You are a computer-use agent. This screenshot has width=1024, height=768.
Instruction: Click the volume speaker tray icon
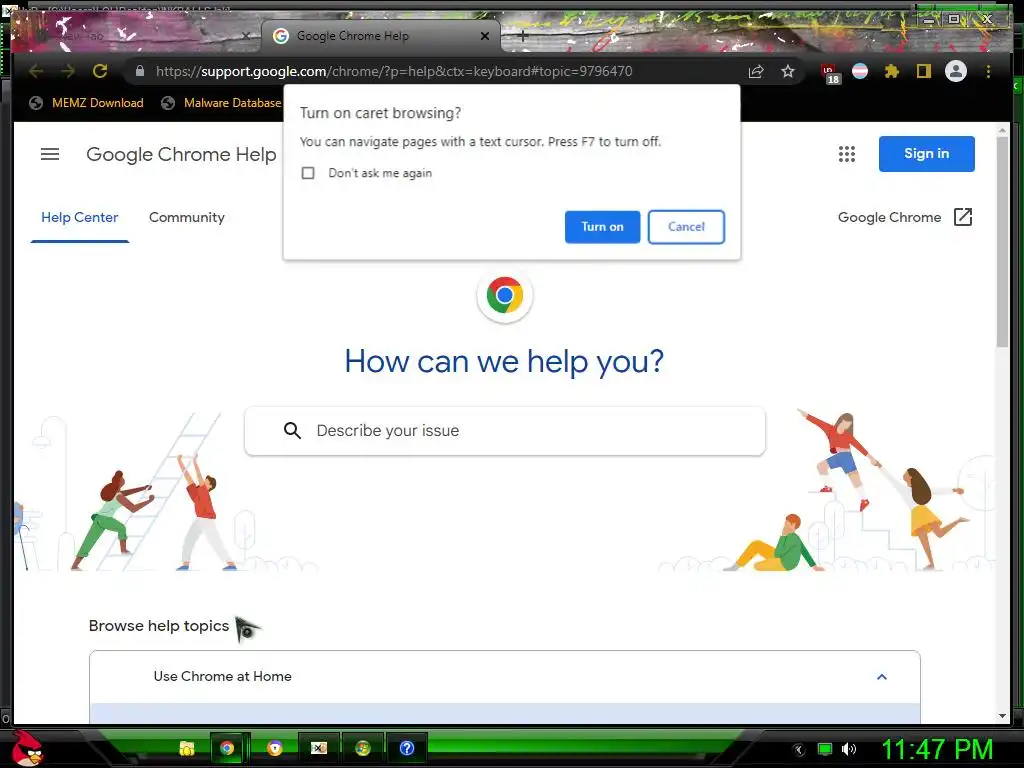click(848, 749)
